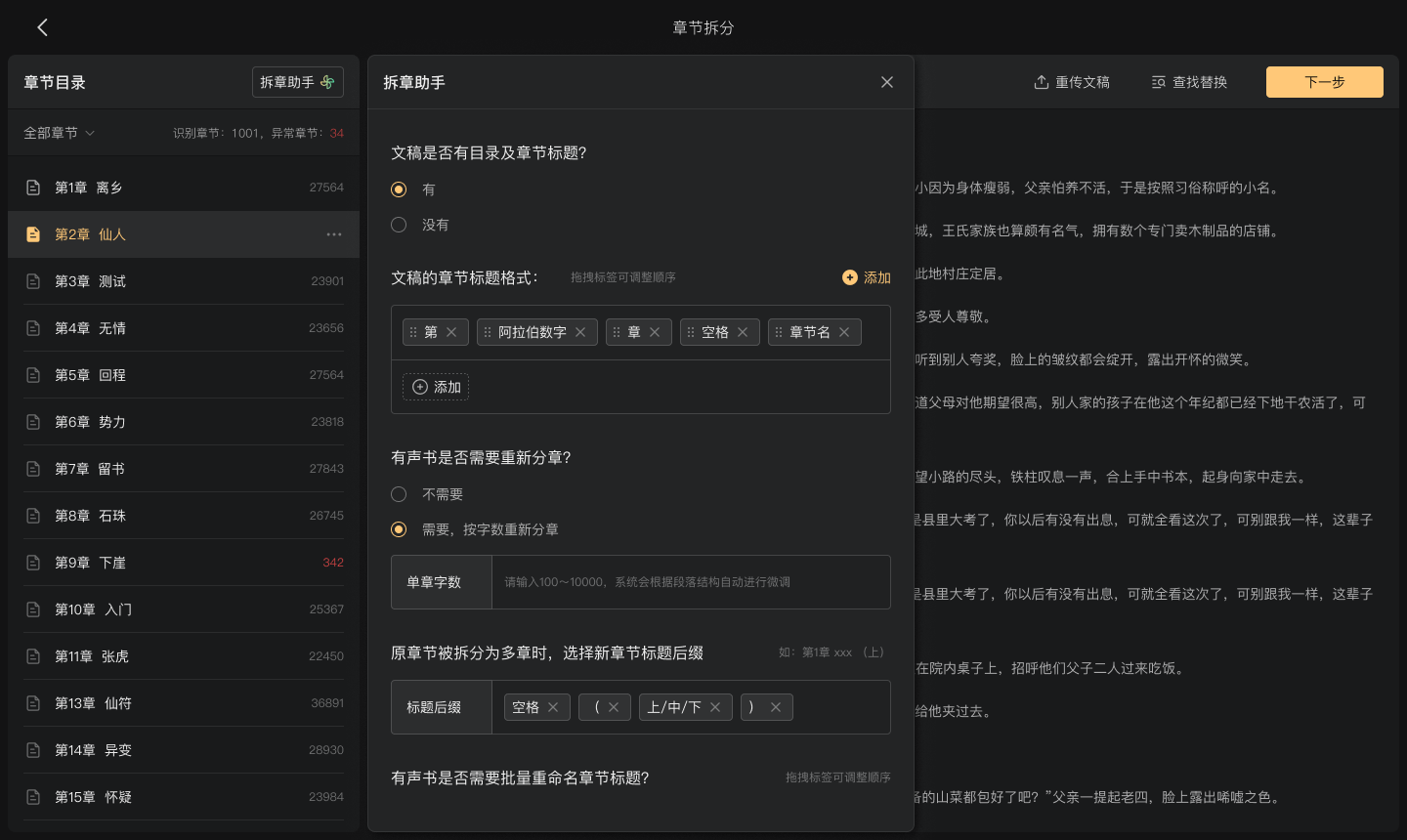Screen dimensions: 1407x840
Task: Go back using the top-left arrow
Action: coord(42,27)
